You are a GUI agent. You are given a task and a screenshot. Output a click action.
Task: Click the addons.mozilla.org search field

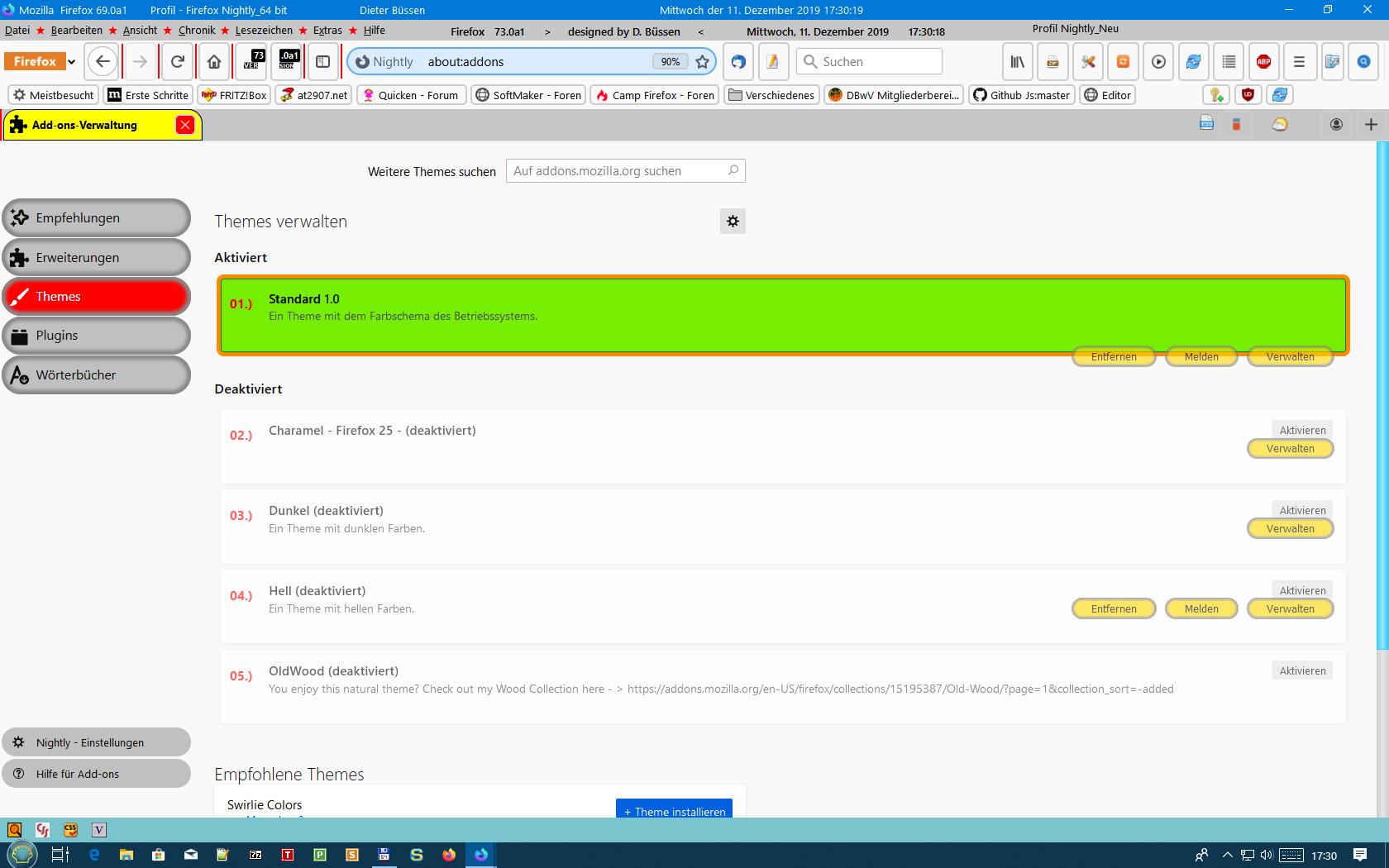point(616,171)
